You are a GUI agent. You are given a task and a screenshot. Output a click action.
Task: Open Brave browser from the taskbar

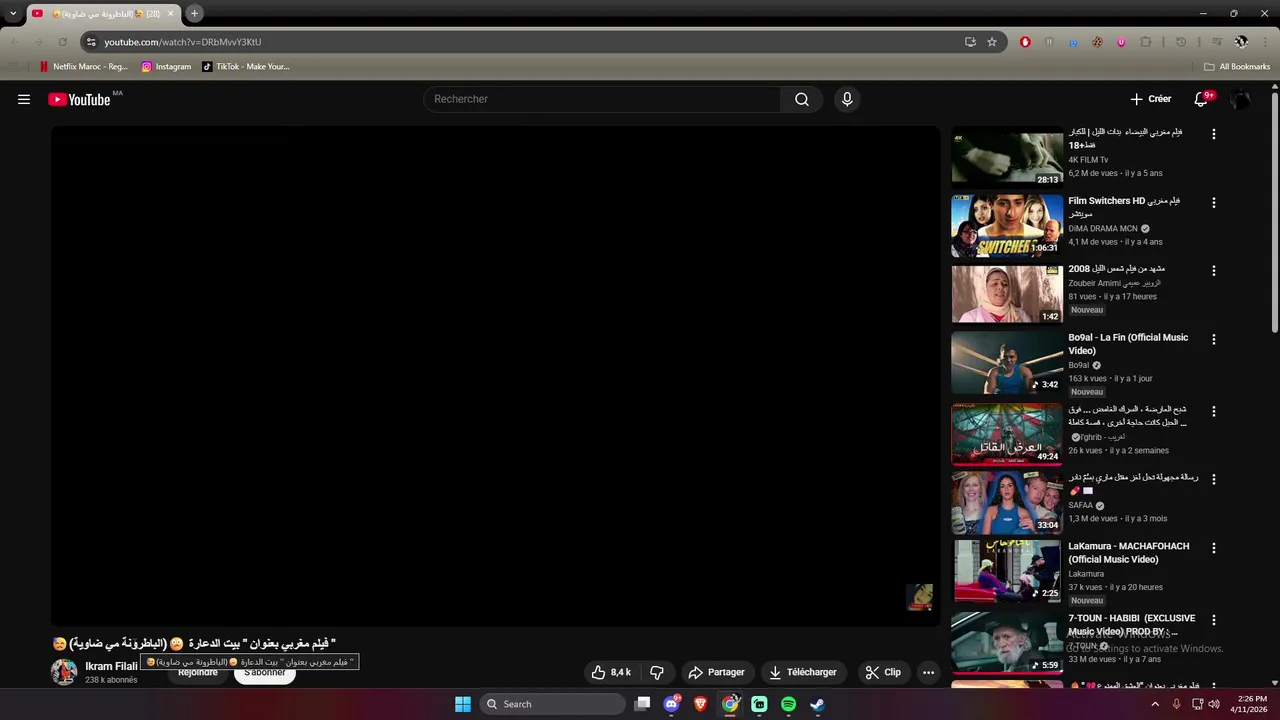[701, 704]
